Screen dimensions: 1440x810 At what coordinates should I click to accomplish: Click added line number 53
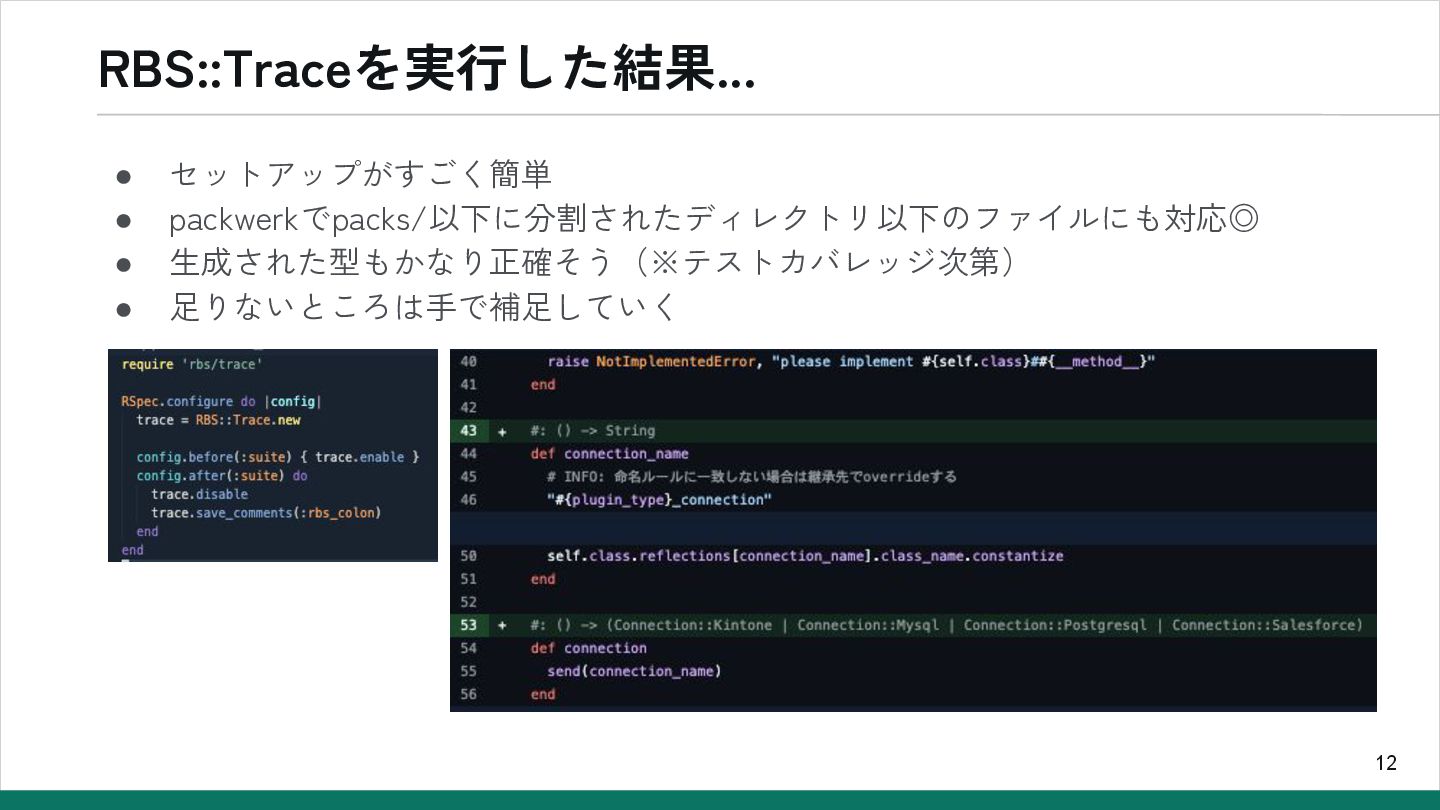click(469, 625)
